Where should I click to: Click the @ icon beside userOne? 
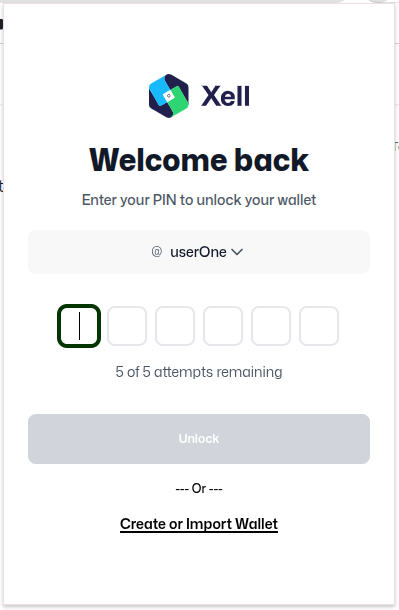tap(157, 252)
